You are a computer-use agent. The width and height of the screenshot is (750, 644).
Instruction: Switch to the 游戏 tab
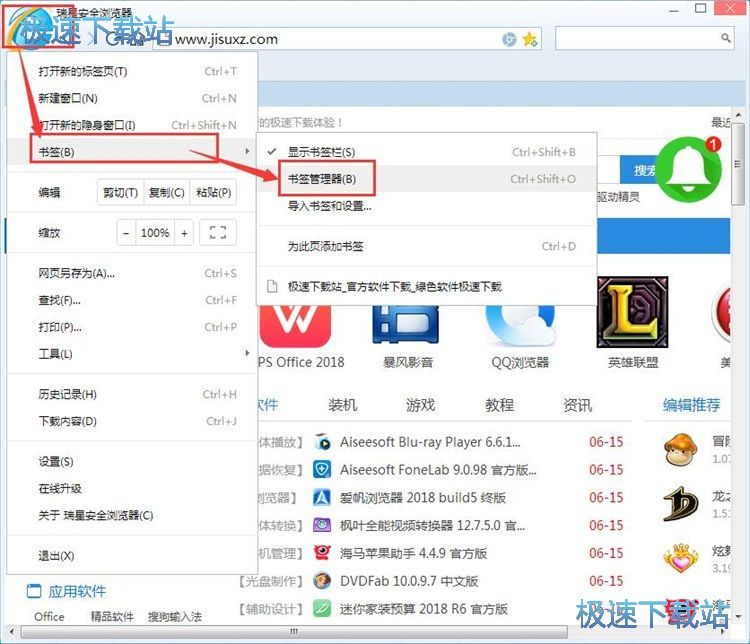tap(420, 405)
